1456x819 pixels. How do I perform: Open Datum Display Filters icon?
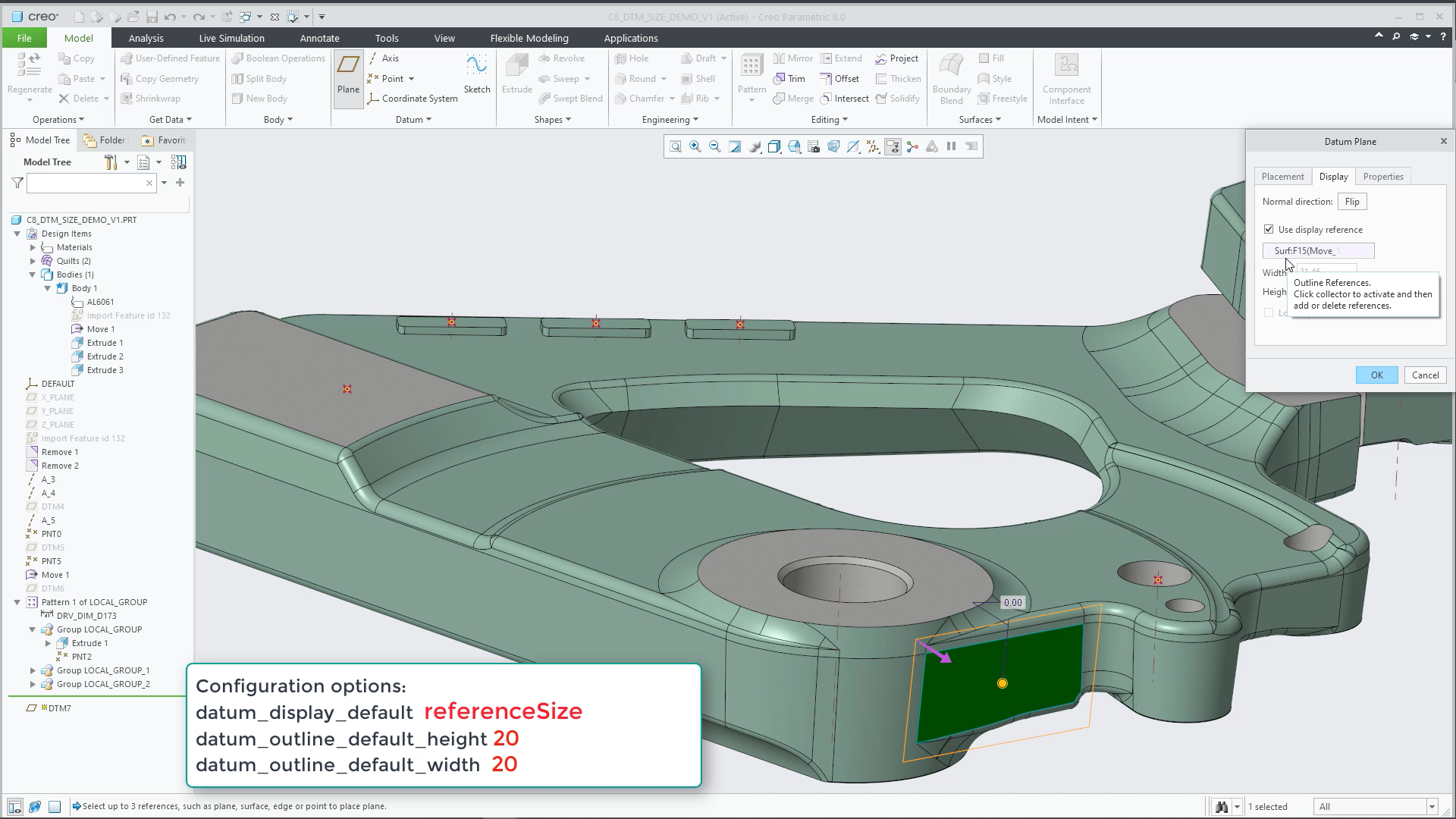pyautogui.click(x=873, y=146)
